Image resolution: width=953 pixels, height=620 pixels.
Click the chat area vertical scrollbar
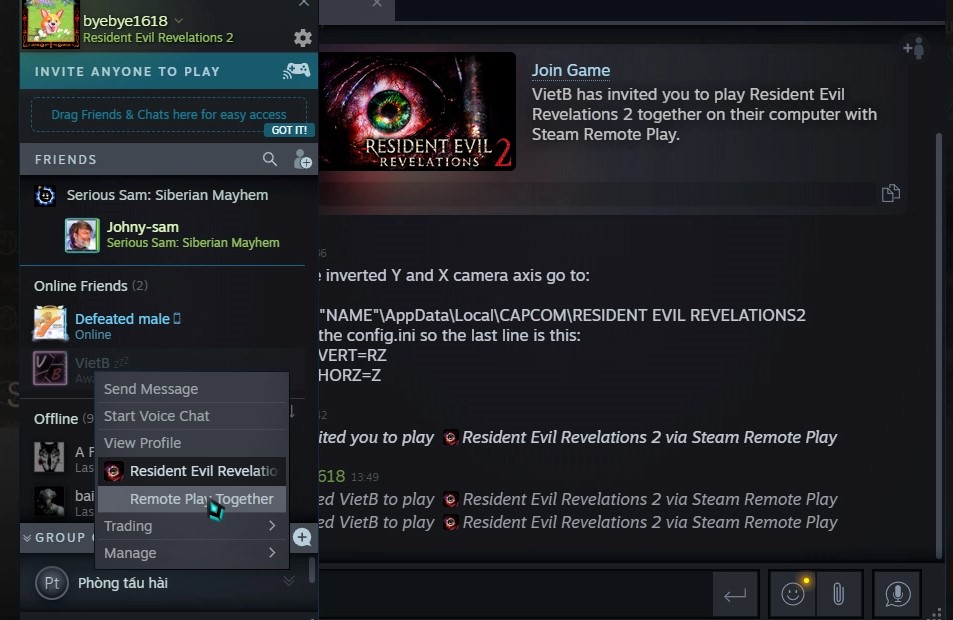click(x=938, y=340)
